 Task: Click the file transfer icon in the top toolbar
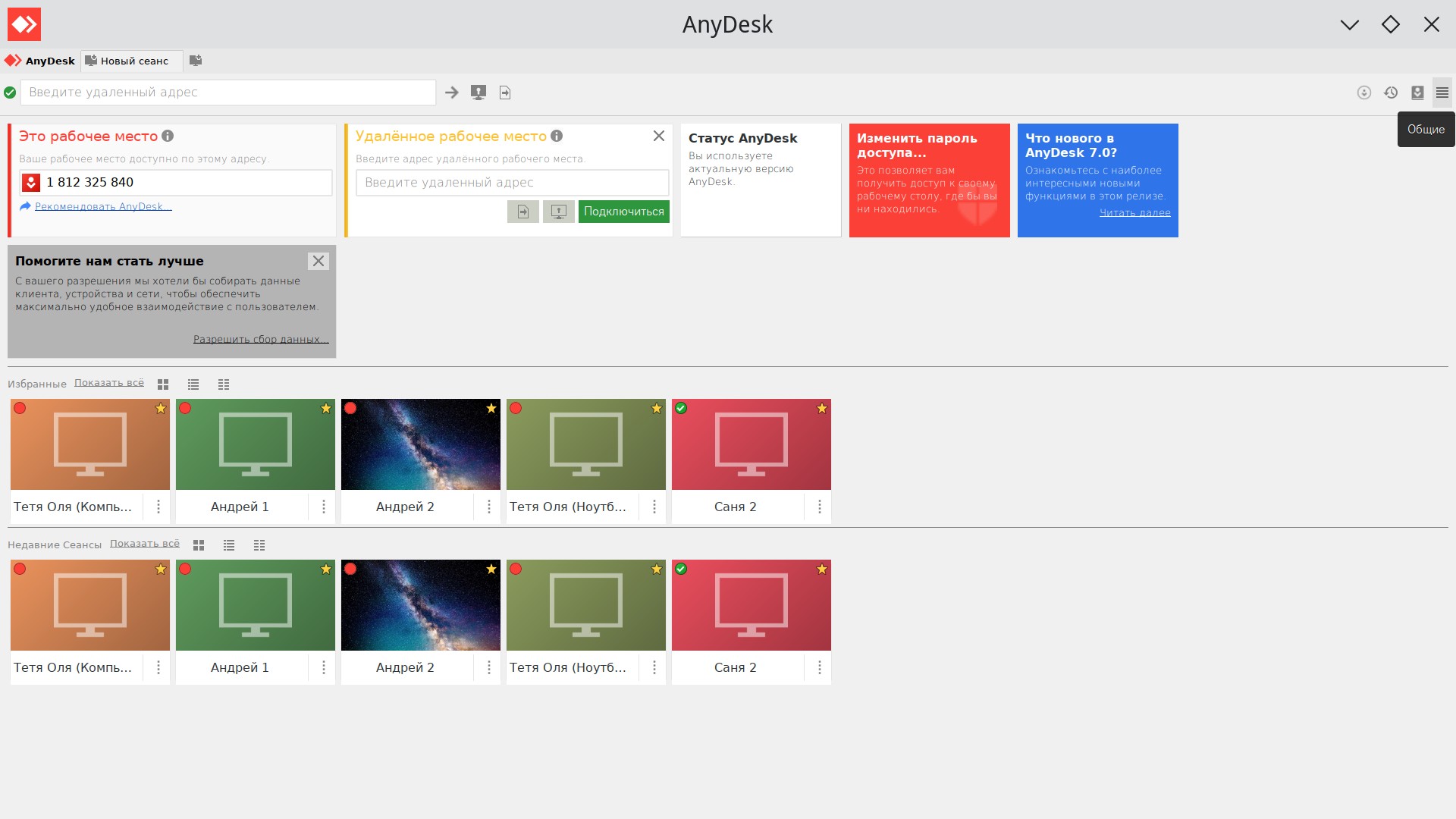[x=505, y=93]
